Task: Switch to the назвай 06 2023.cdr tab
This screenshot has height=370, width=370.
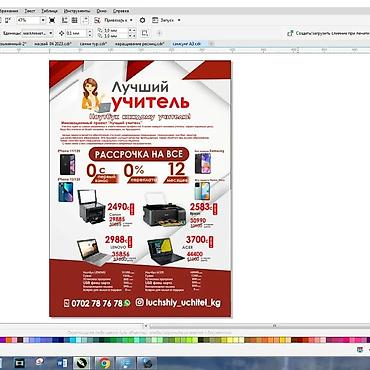Action: [52, 44]
